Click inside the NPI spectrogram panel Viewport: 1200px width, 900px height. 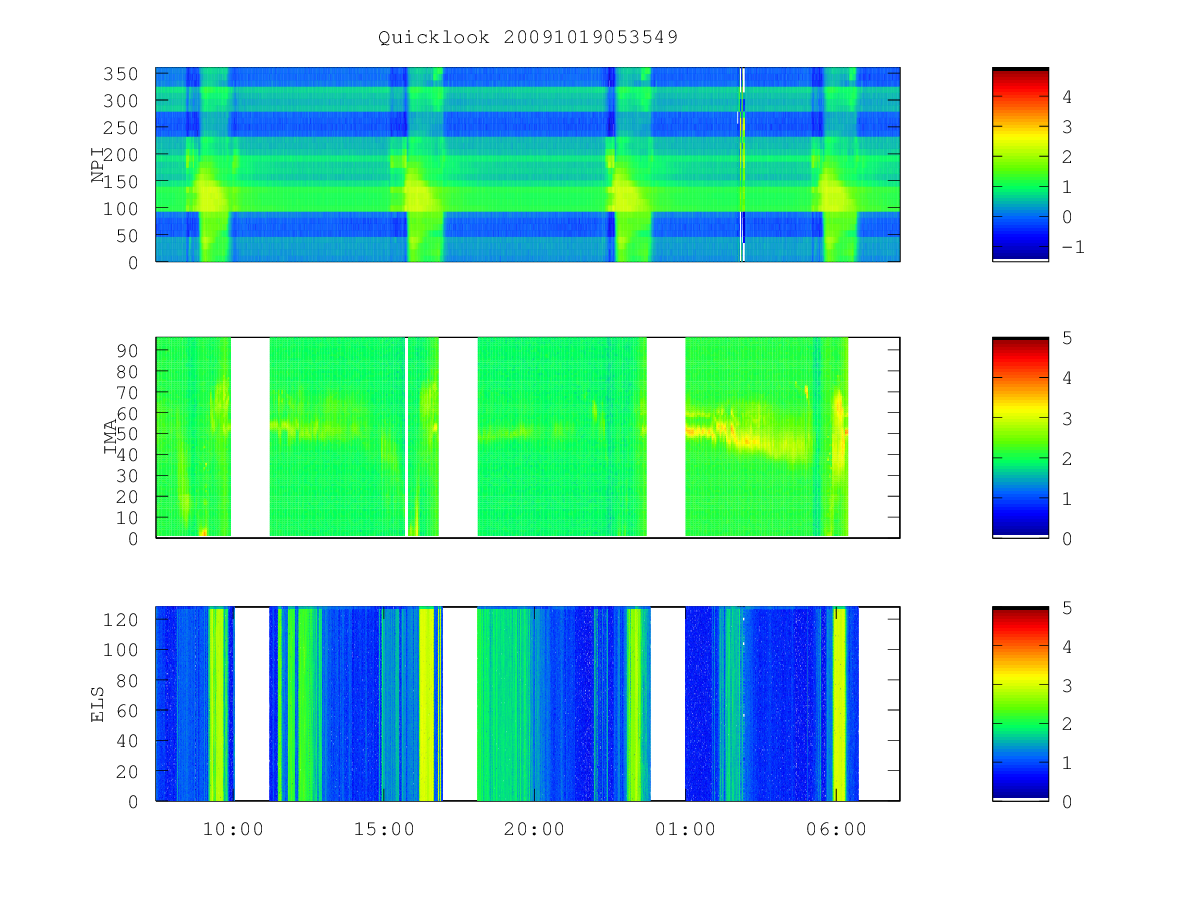pos(528,164)
